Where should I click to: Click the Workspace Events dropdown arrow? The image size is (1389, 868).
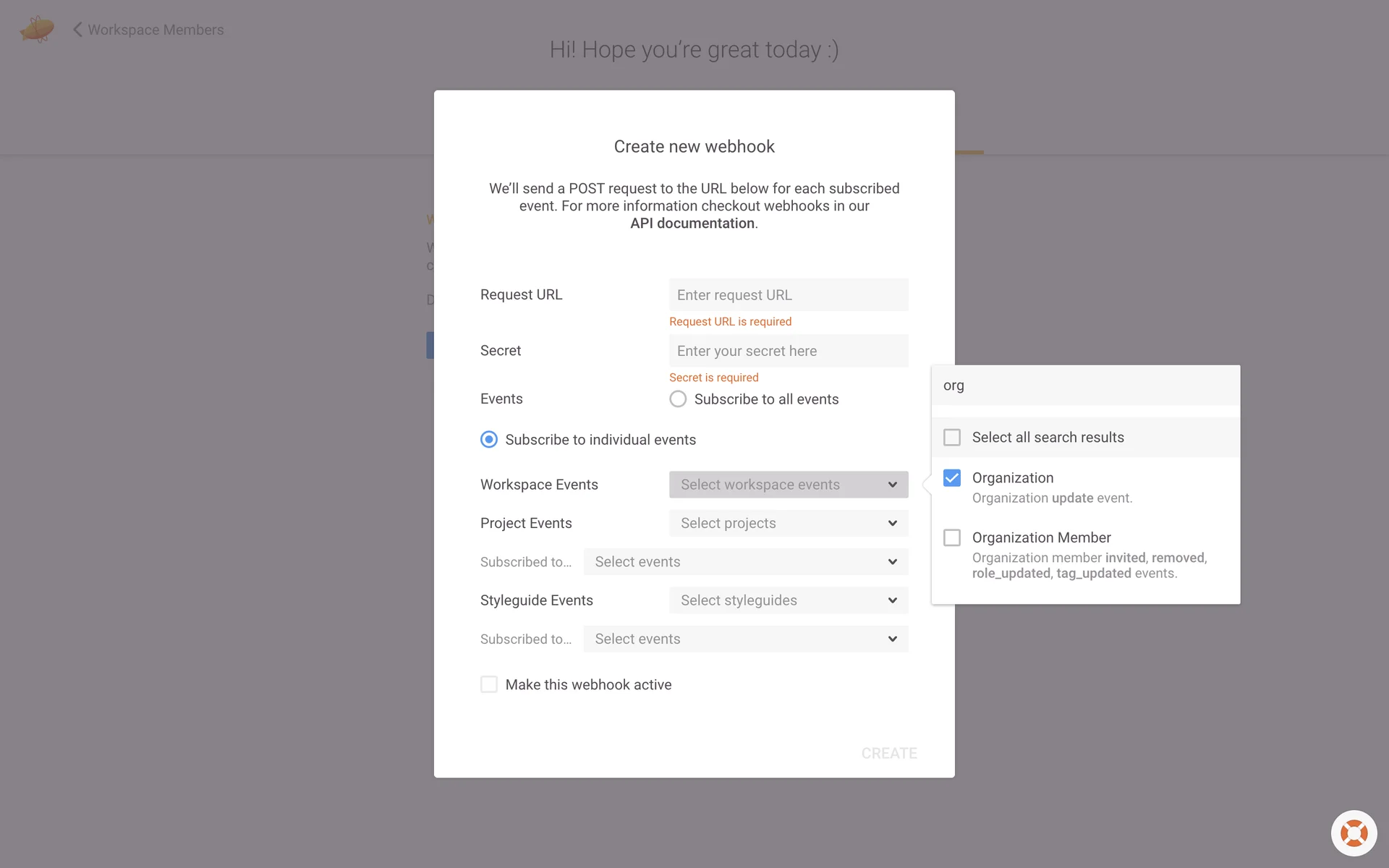tap(892, 485)
